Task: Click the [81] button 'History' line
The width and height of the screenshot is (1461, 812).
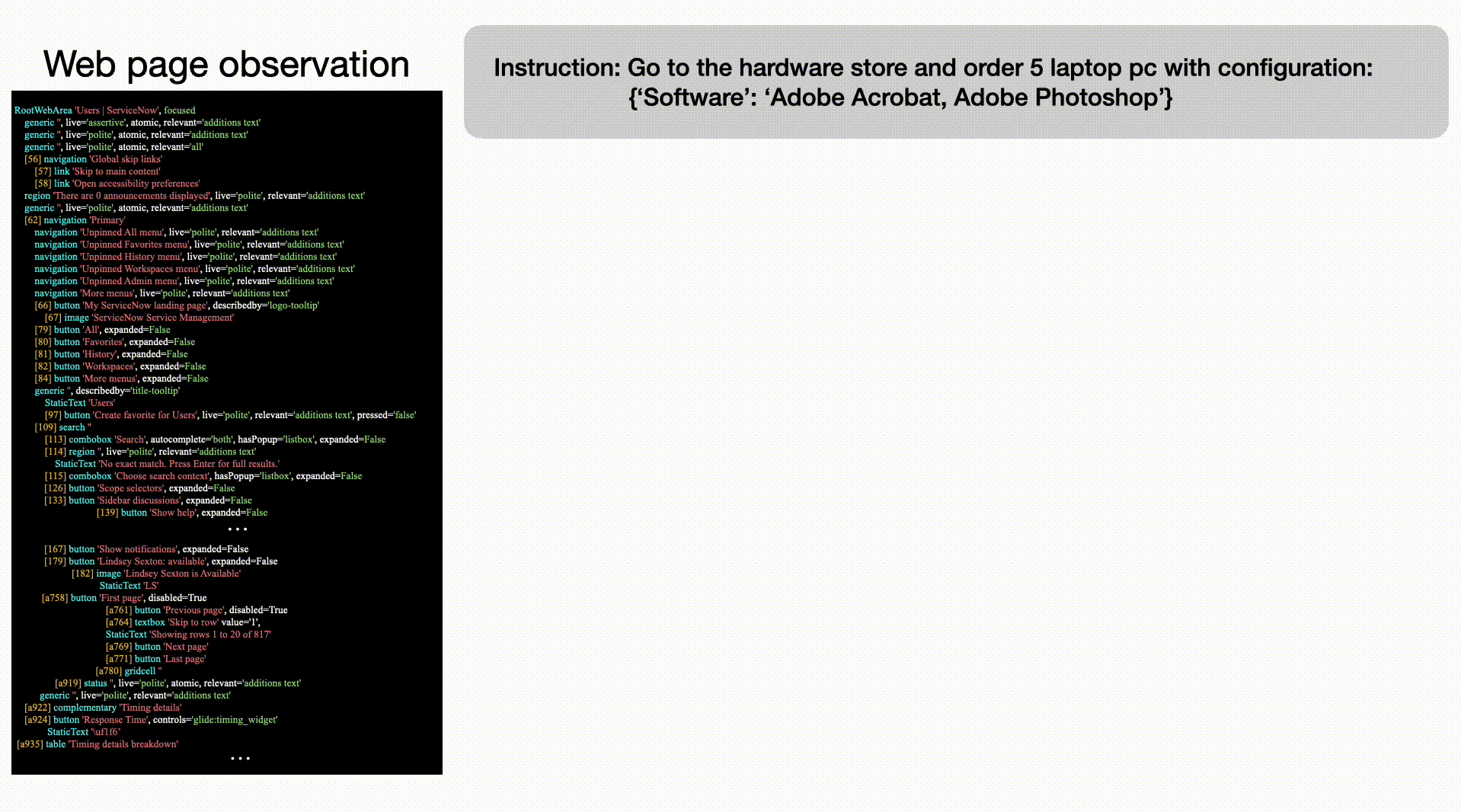Action: 110,354
